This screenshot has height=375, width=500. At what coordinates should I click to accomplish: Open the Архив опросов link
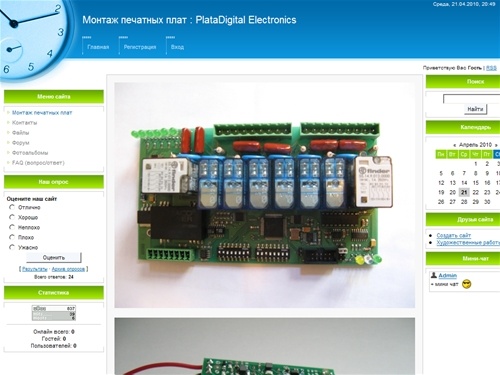pyautogui.click(x=68, y=269)
